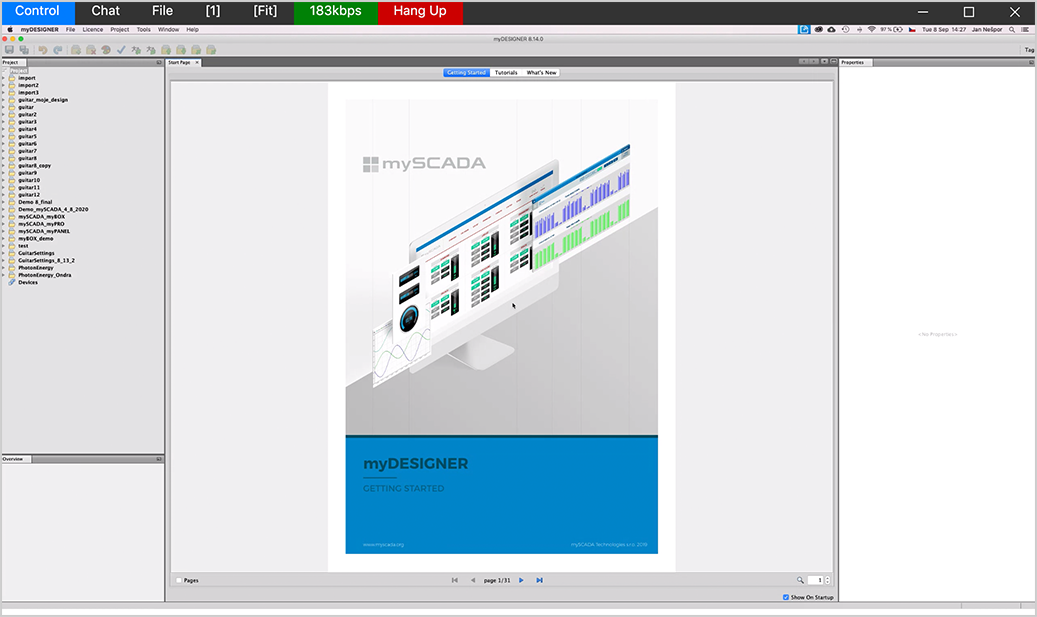Click the project-with-red-X toolbar icon
Image resolution: width=1037 pixels, height=617 pixels.
[x=91, y=50]
